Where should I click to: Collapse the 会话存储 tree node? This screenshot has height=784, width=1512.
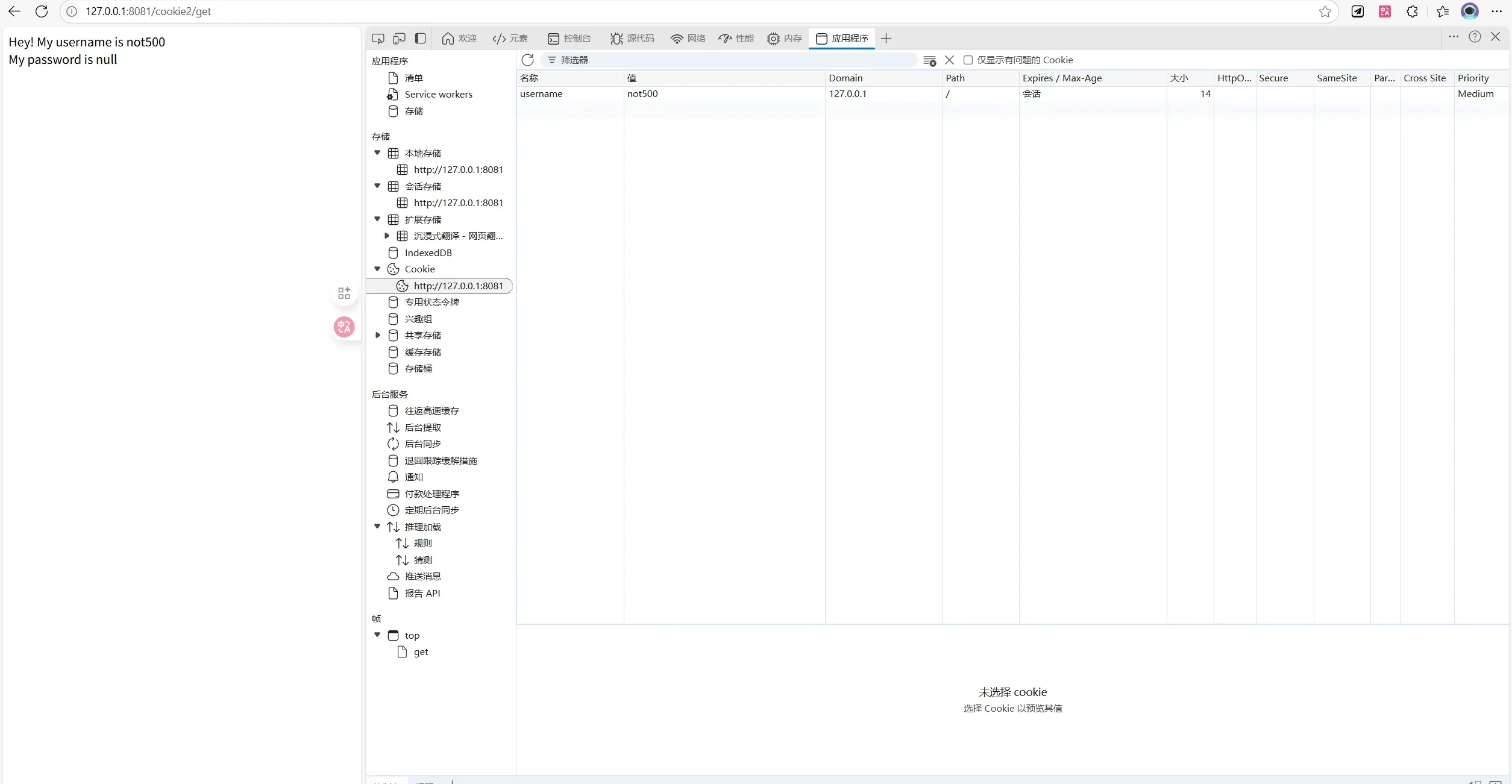[377, 186]
